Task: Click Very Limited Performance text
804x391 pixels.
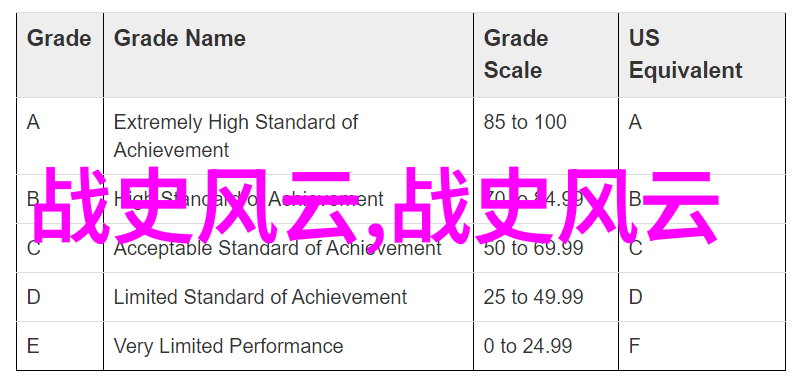Action: (228, 346)
